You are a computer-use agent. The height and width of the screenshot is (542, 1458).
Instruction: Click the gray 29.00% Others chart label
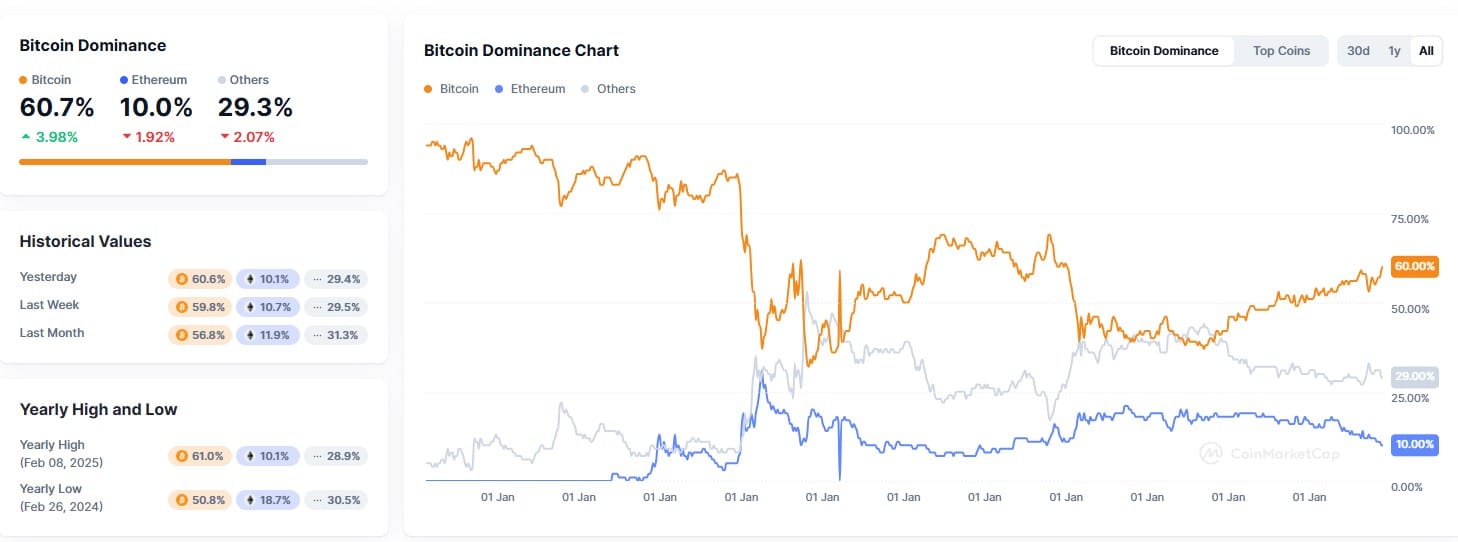(1414, 377)
